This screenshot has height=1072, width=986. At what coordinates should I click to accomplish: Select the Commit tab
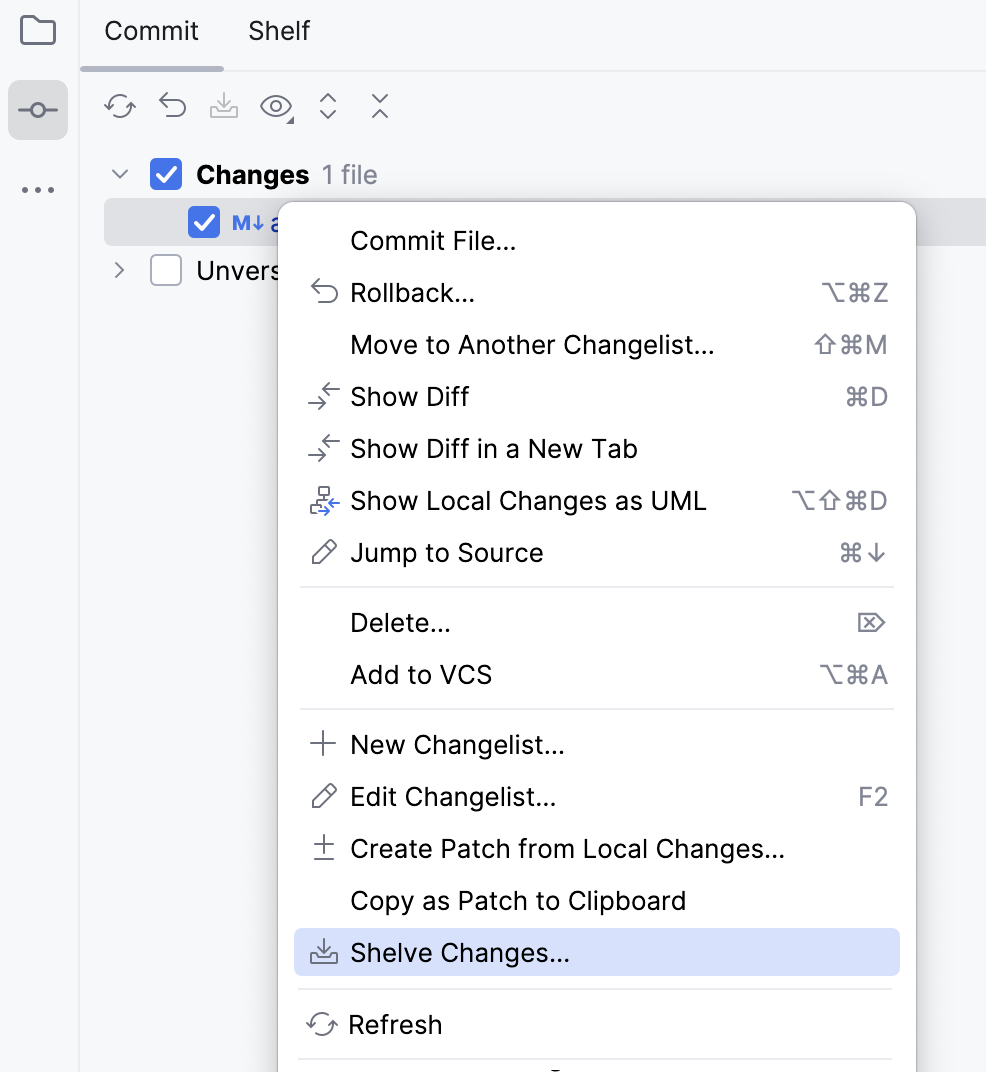[x=151, y=31]
